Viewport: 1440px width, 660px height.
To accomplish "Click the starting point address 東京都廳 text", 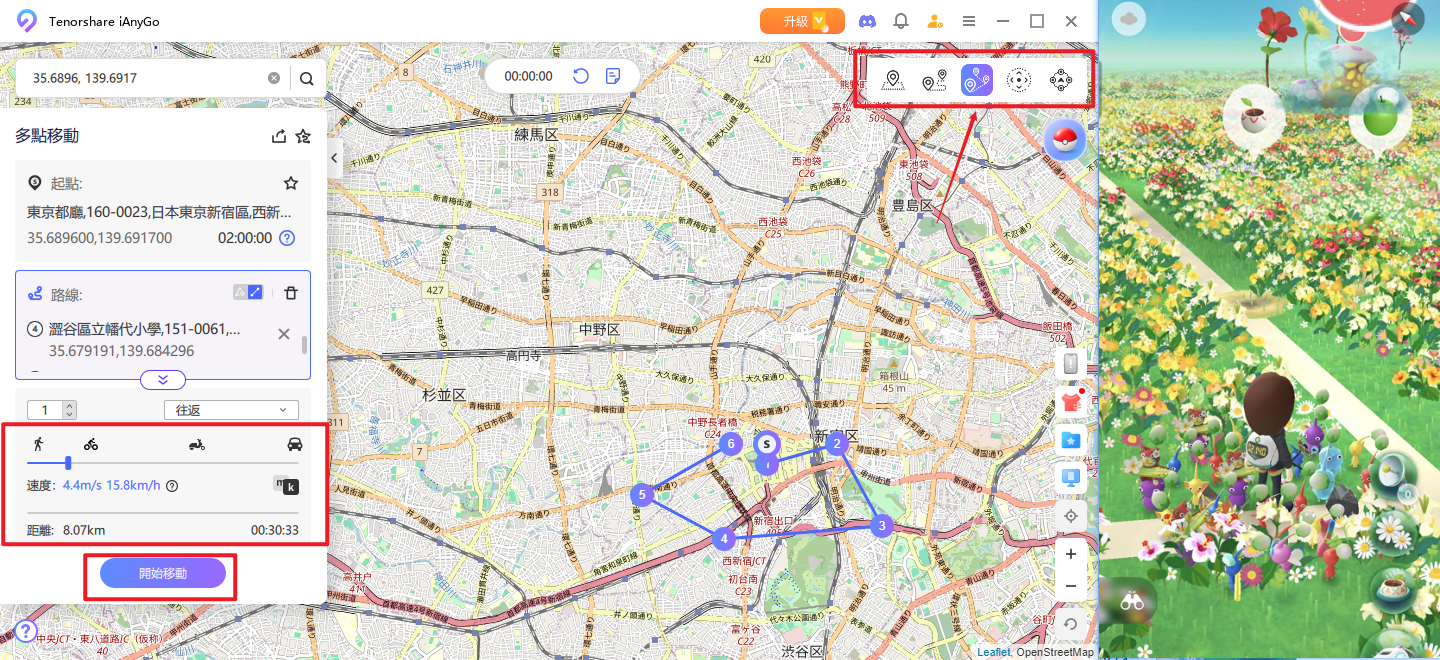I will [x=159, y=212].
